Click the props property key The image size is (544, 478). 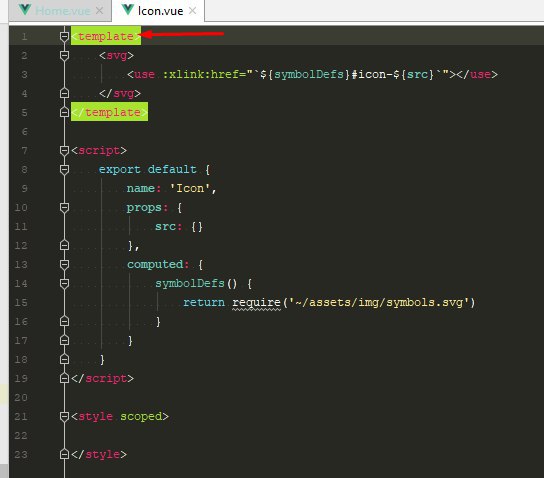pyautogui.click(x=144, y=207)
